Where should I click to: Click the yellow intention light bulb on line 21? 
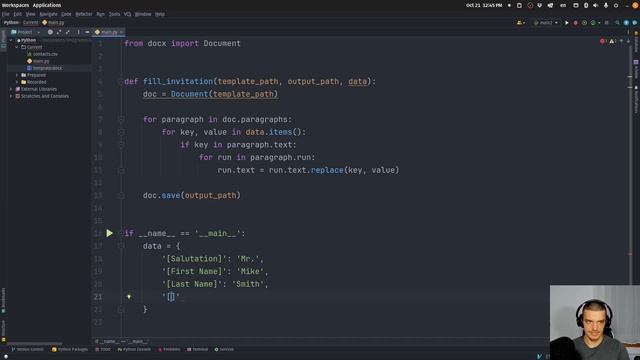pos(129,296)
